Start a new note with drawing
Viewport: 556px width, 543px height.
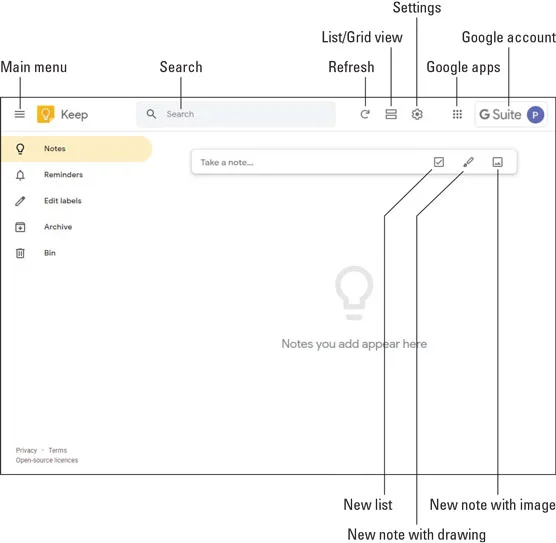(x=468, y=162)
